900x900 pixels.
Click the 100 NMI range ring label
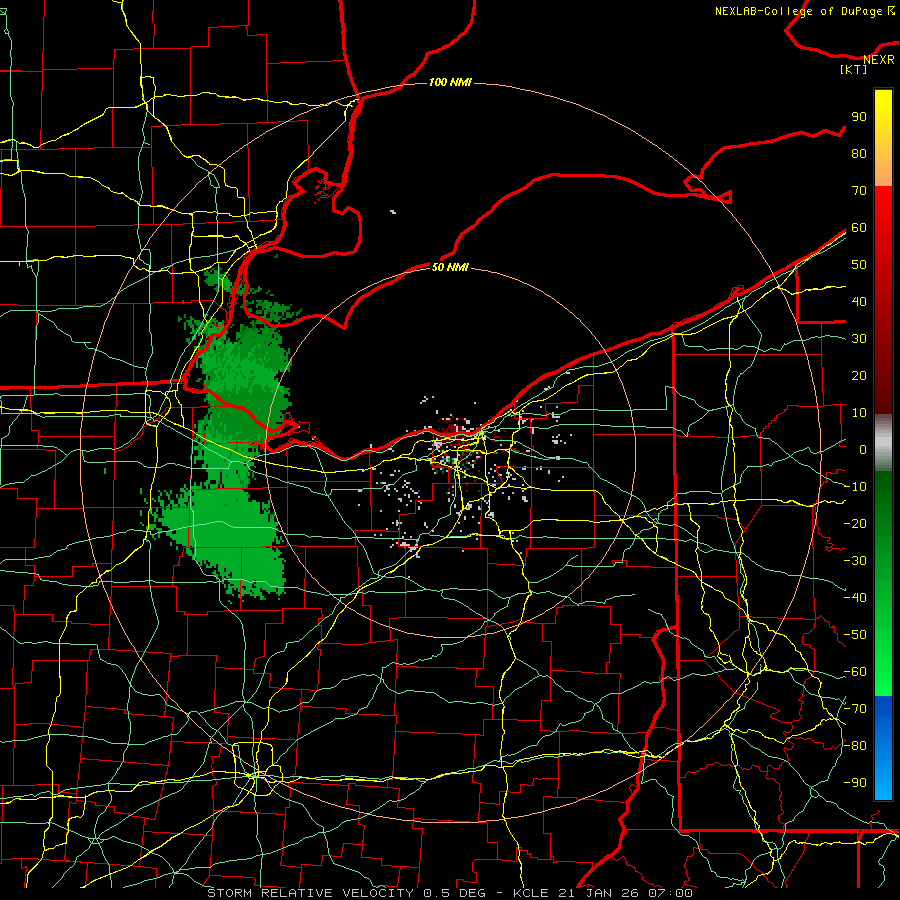[x=450, y=82]
